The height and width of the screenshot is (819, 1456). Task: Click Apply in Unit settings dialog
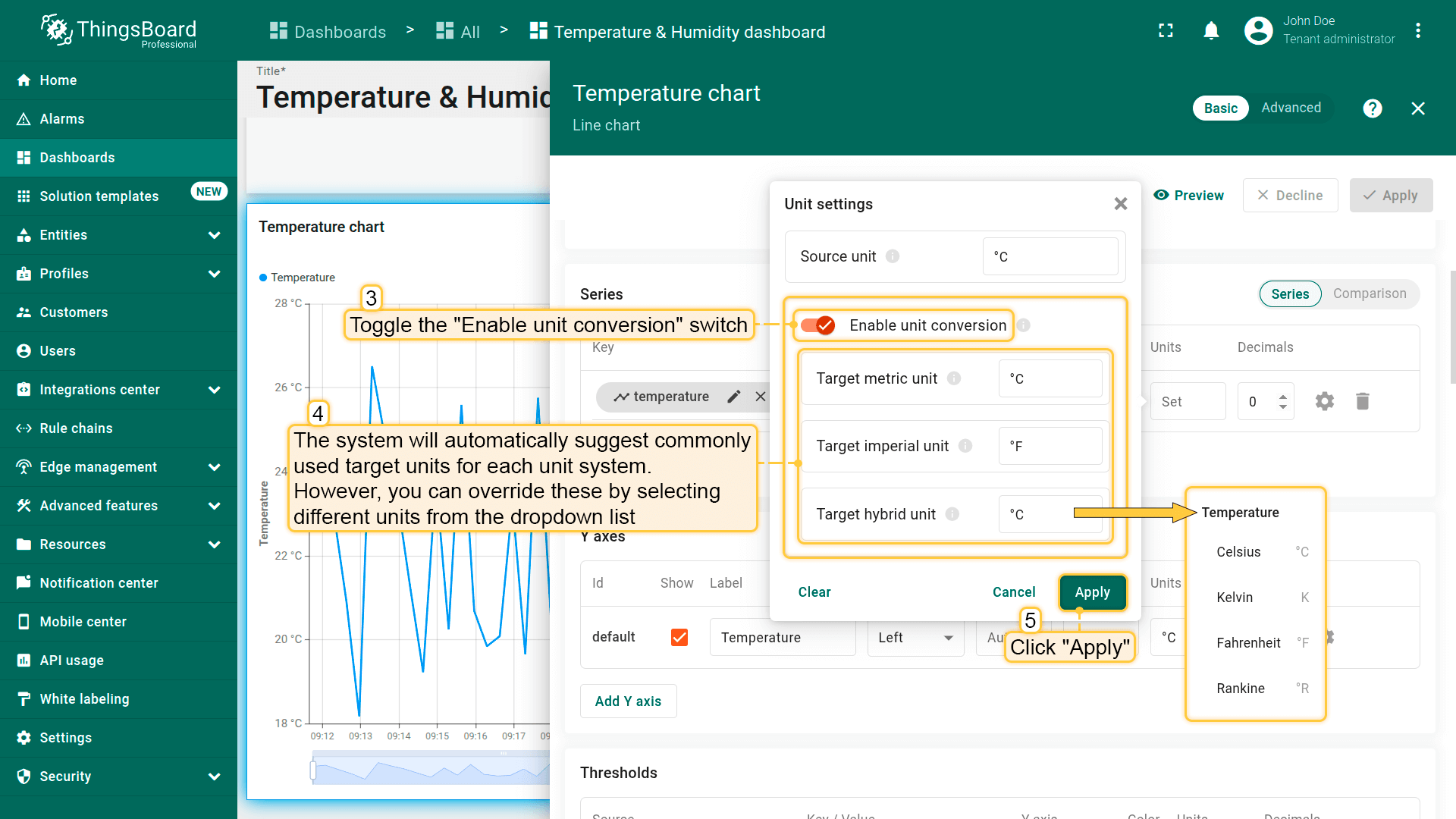pos(1092,592)
